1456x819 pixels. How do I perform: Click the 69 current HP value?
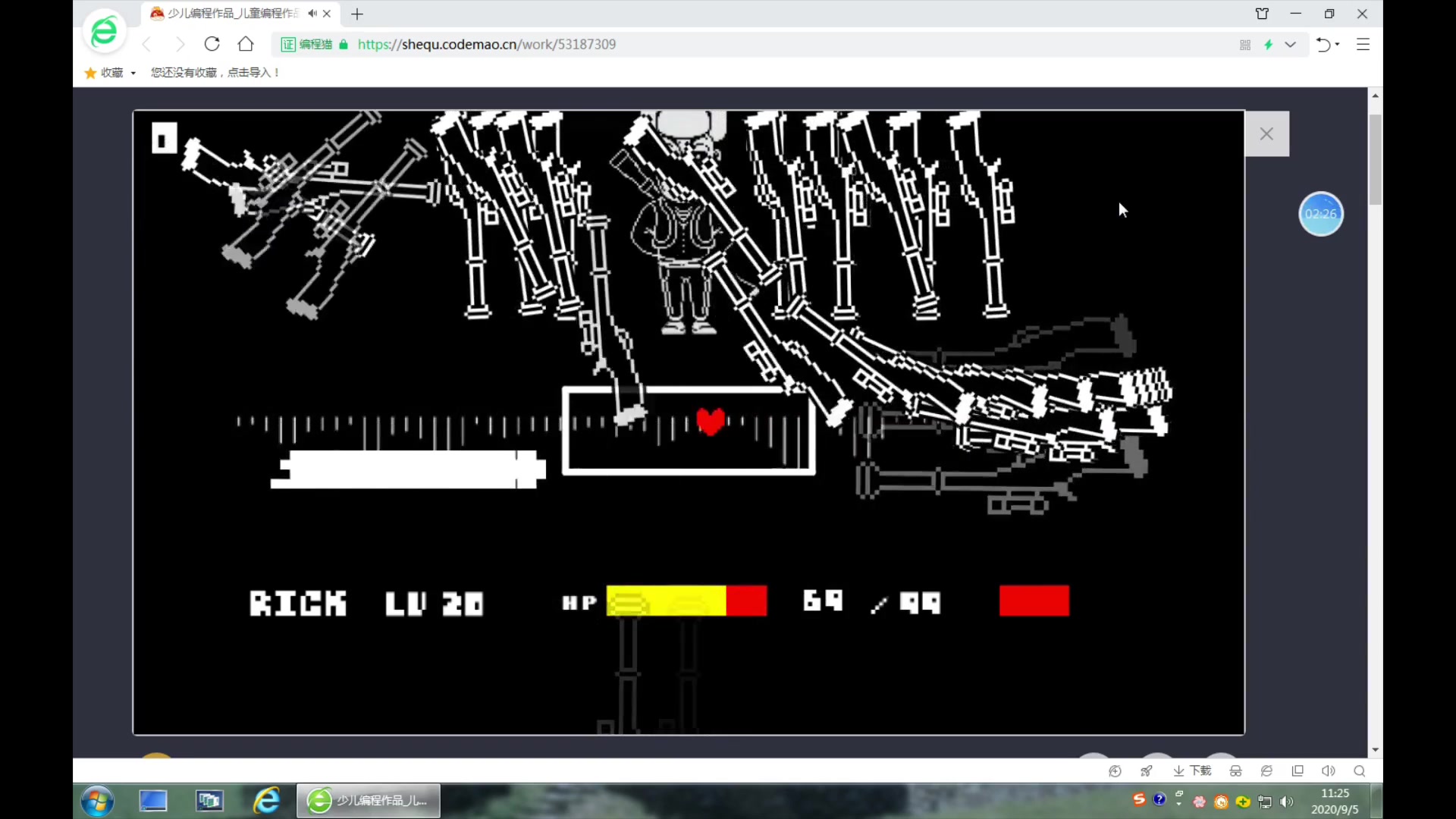(x=823, y=601)
